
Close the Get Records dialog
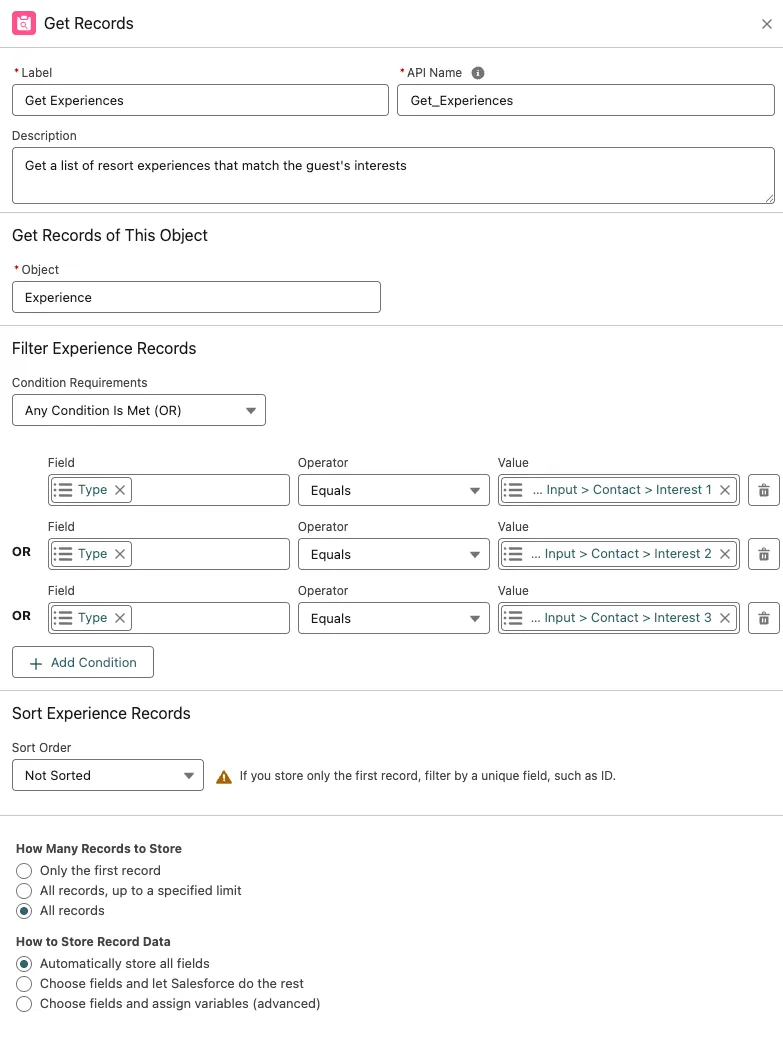767,24
